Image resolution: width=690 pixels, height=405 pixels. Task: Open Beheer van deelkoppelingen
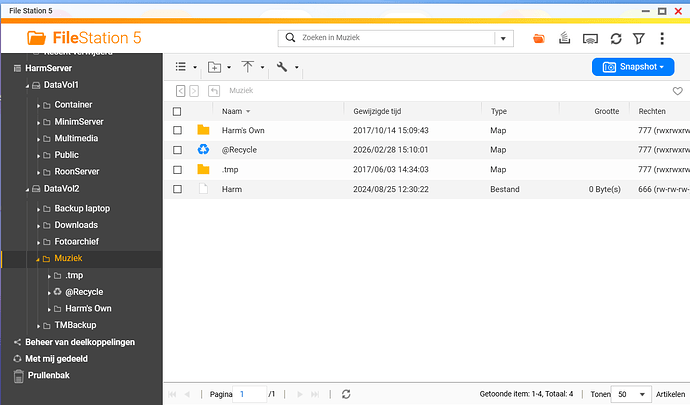[x=80, y=342]
